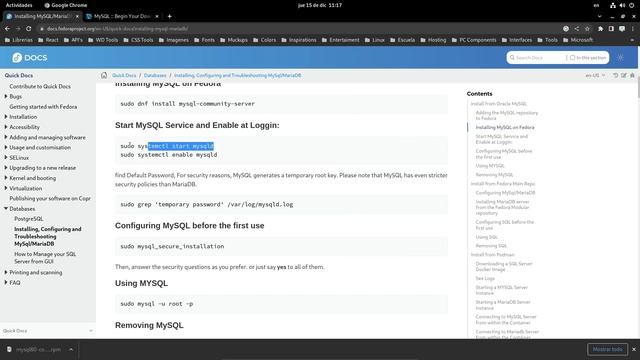640x360 pixels.
Task: Check the In this section checkbox
Action: 572,58
